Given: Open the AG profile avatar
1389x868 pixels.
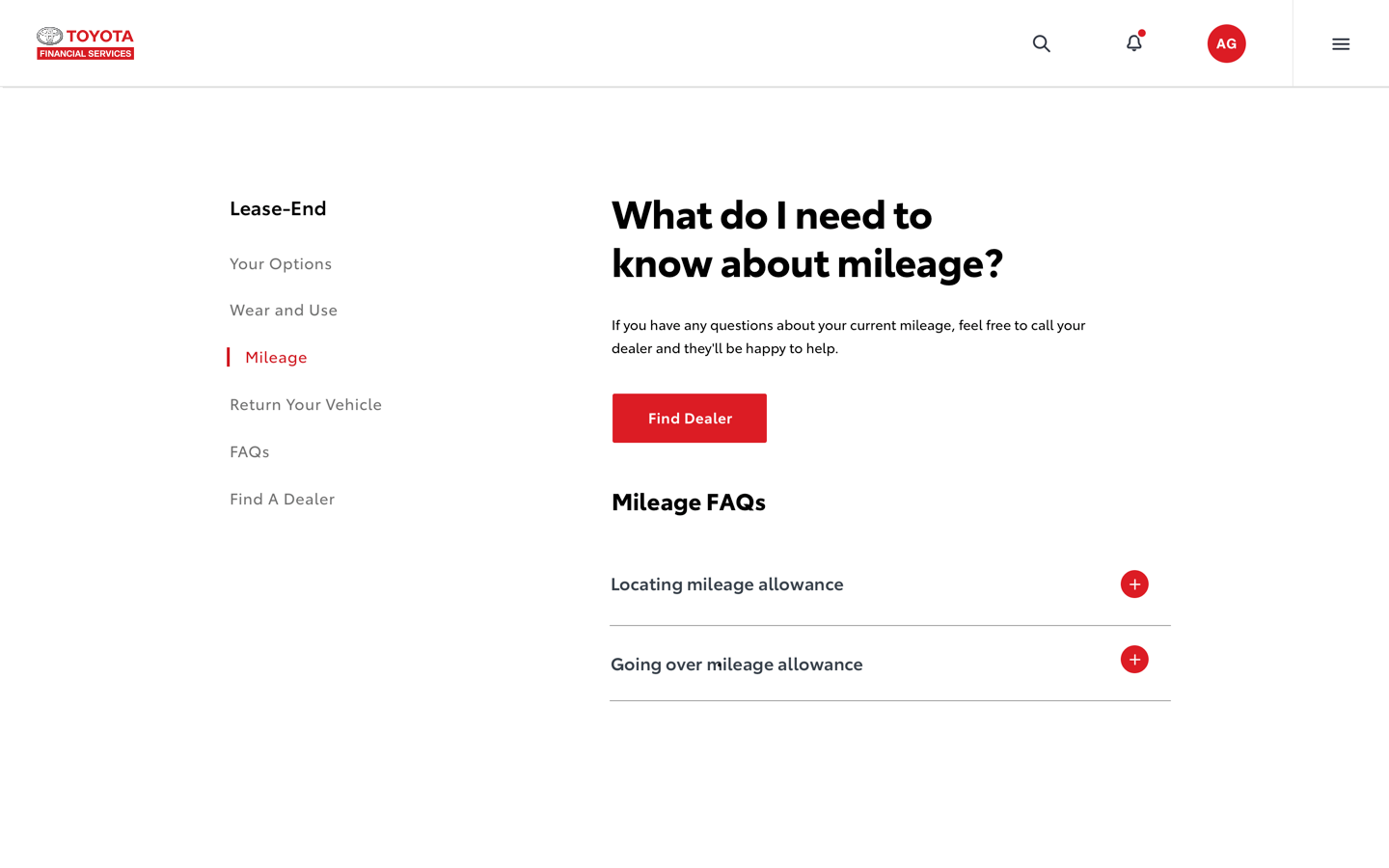Looking at the screenshot, I should click(1226, 43).
